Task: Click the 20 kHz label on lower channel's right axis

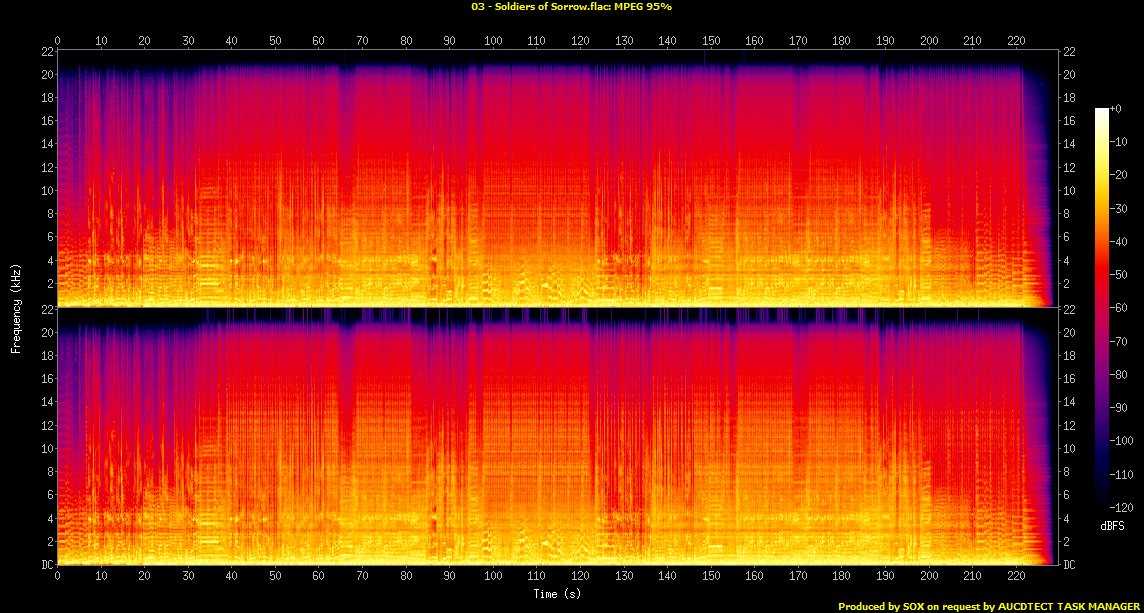Action: coord(1067,333)
